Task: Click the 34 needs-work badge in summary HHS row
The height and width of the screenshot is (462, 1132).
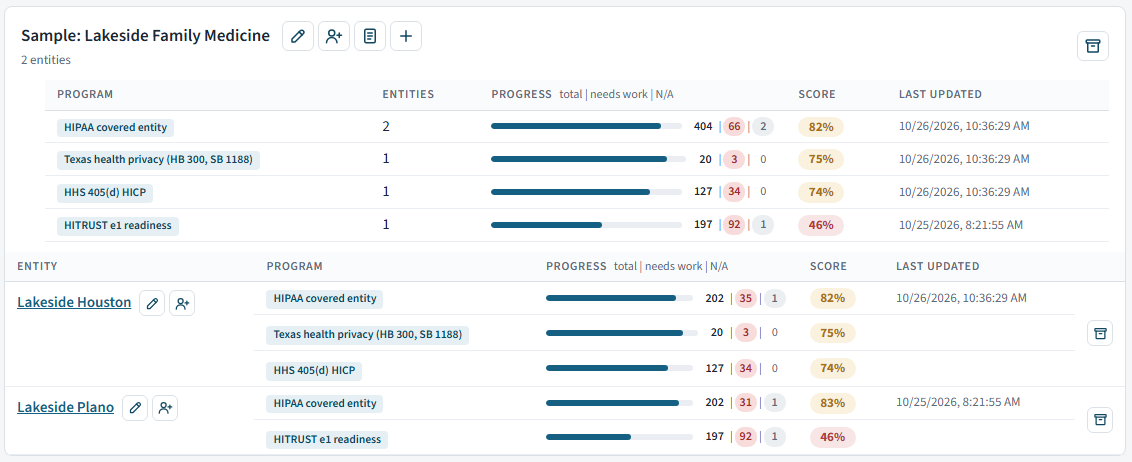Action: pyautogui.click(x=734, y=192)
